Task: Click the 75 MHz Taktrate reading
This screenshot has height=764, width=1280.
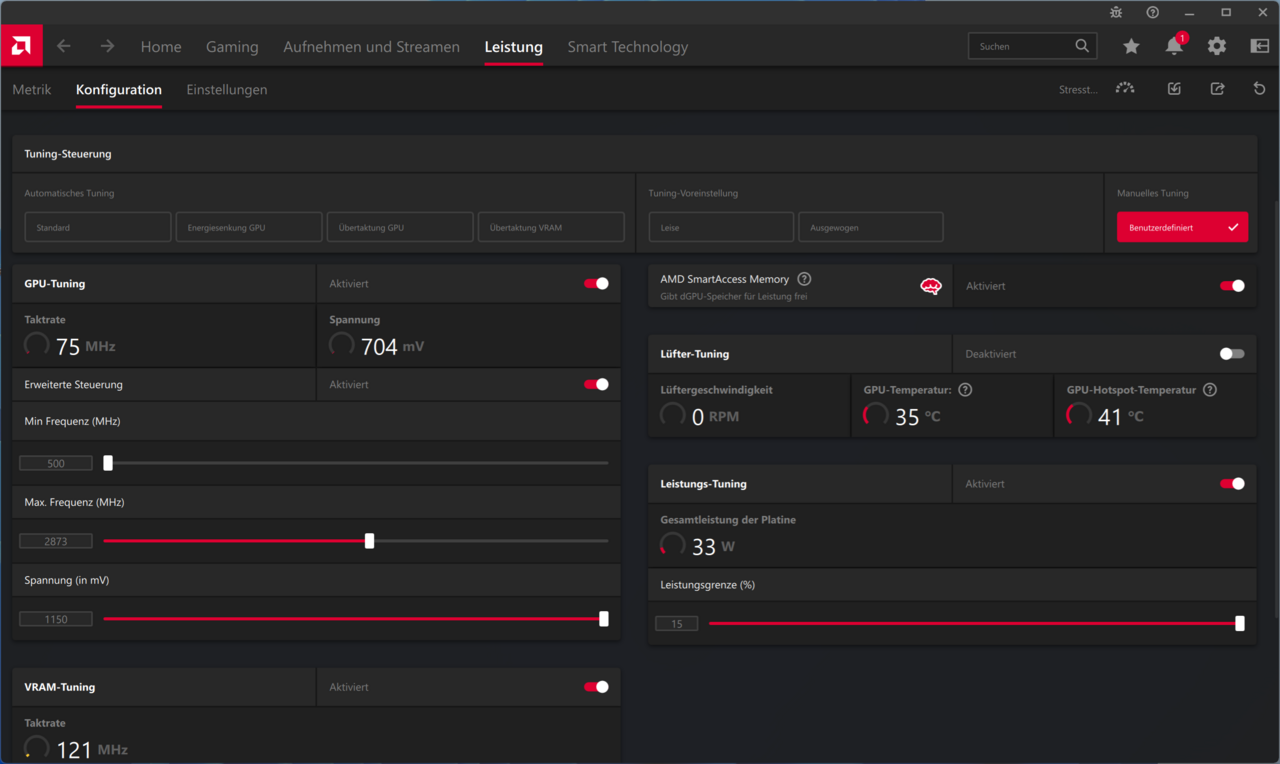Action: click(x=85, y=346)
